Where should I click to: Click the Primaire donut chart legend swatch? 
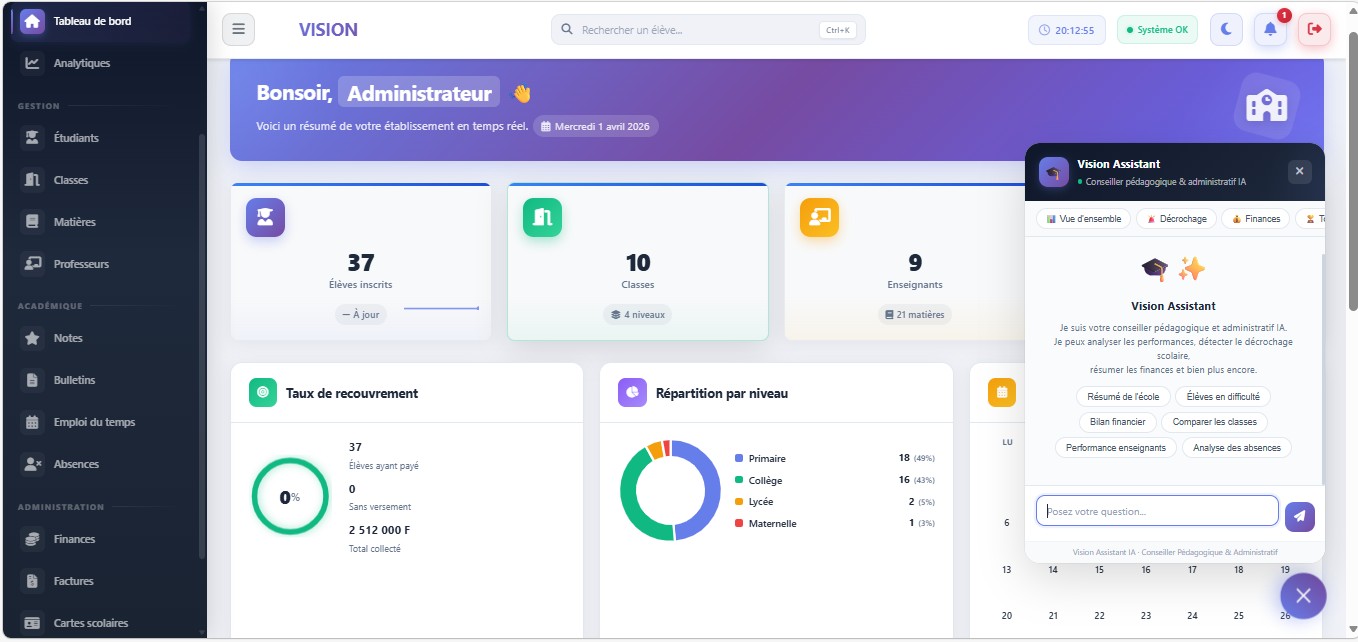[739, 458]
